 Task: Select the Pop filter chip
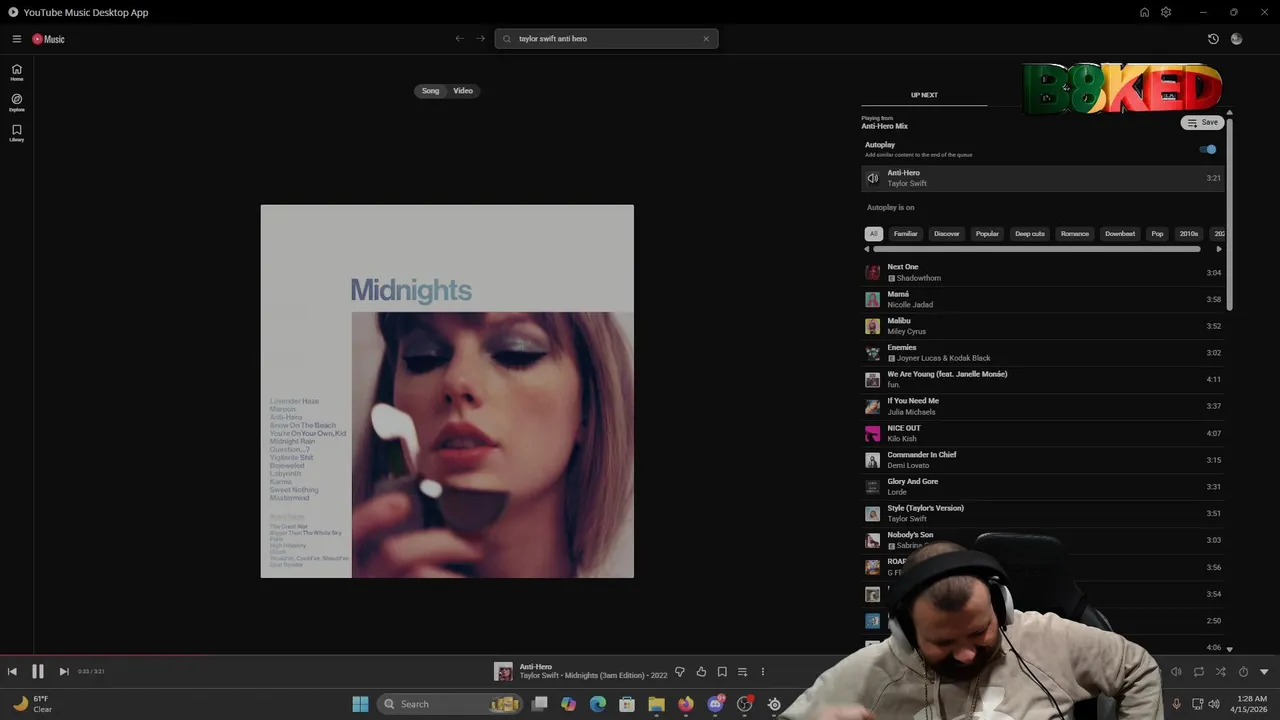[x=1157, y=234]
